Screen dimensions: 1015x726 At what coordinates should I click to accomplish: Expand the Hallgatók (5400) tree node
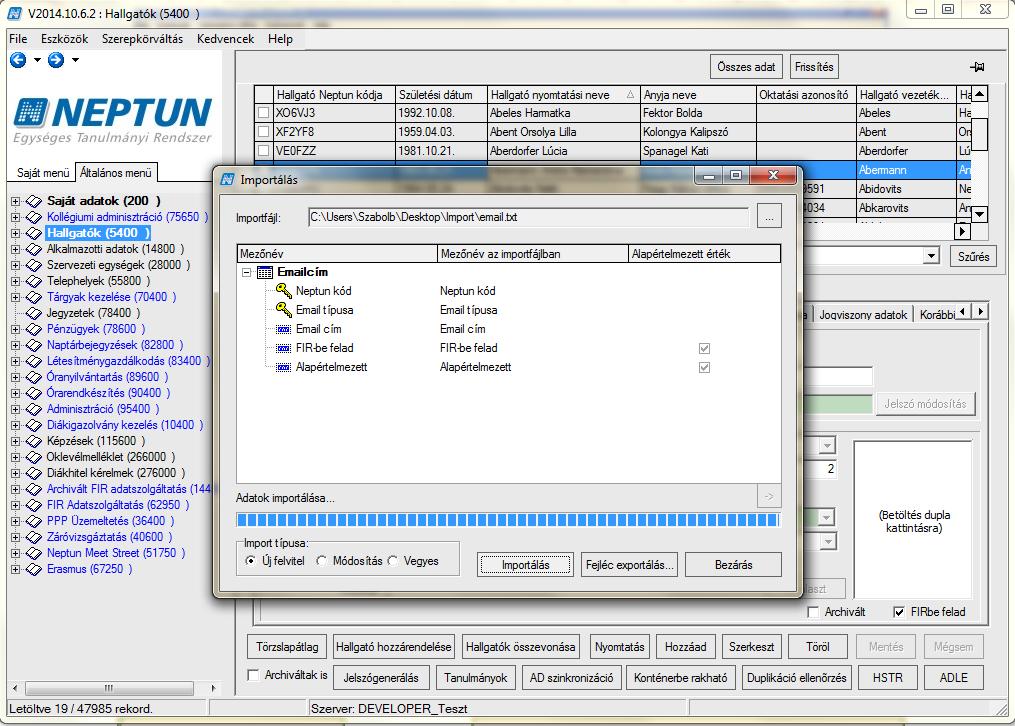click(15, 234)
